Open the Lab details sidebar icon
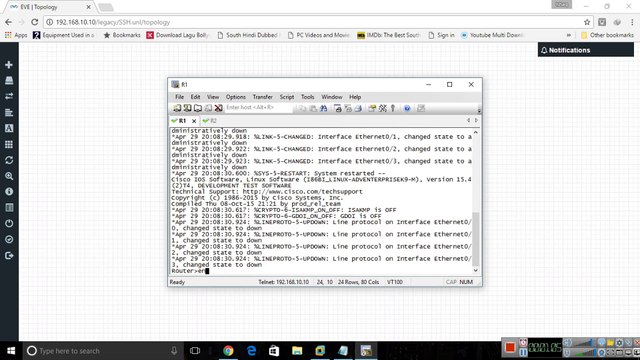The image size is (640, 360). point(9,208)
